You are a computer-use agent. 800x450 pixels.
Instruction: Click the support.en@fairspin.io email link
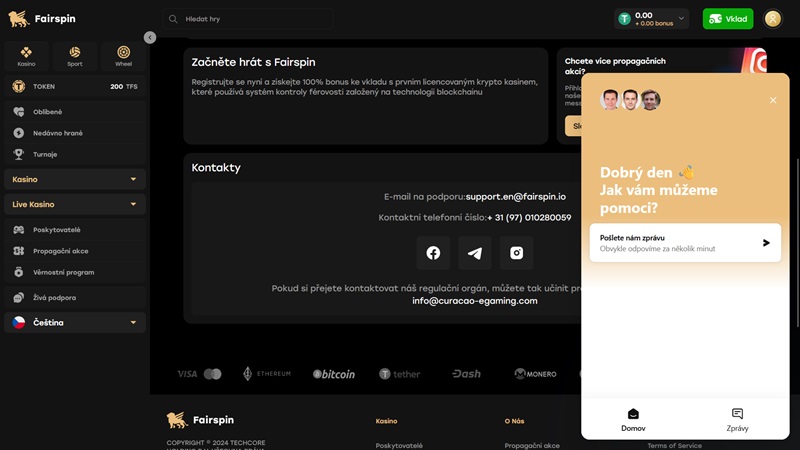(515, 196)
